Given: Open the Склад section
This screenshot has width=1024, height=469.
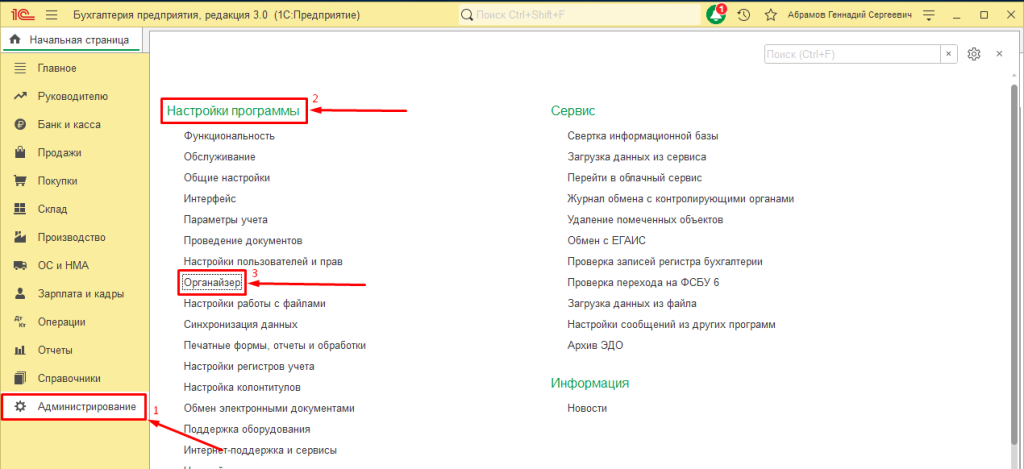Looking at the screenshot, I should 52,209.
